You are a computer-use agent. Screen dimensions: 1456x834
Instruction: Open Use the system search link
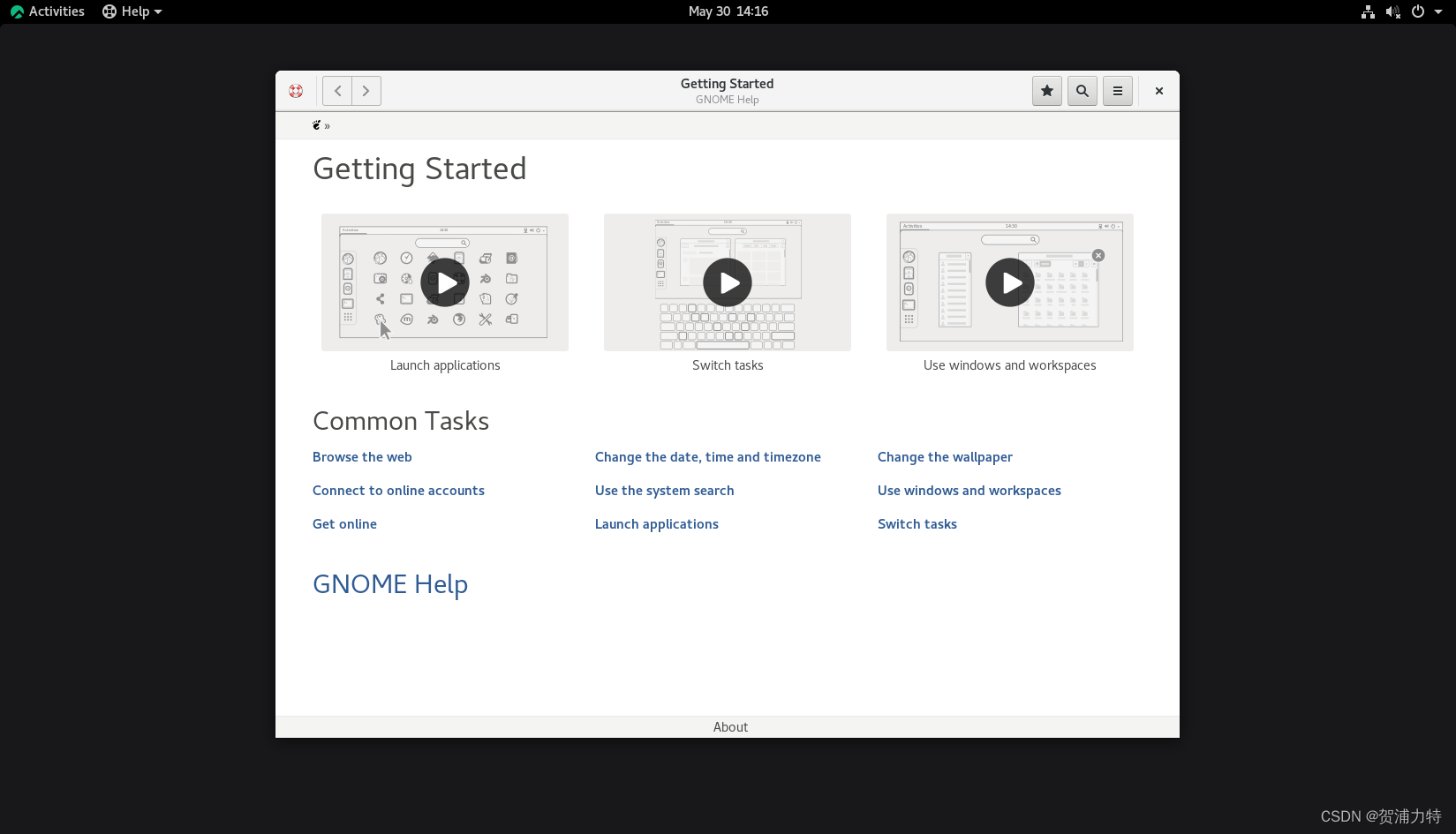coord(665,491)
